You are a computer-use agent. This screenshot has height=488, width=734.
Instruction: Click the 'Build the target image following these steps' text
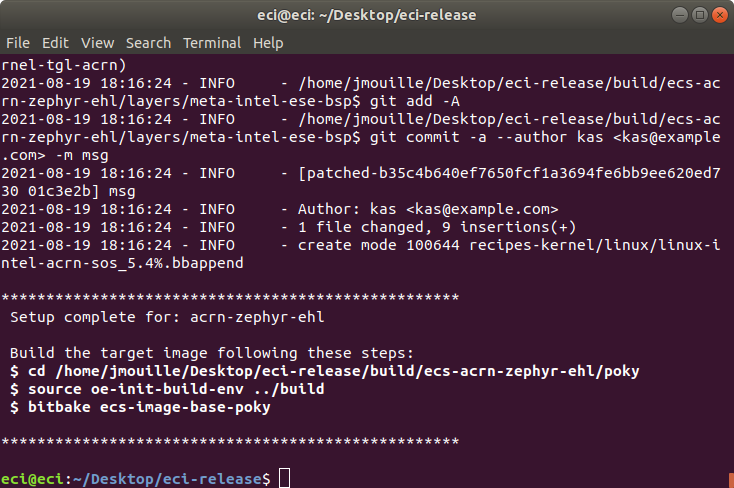coord(212,353)
